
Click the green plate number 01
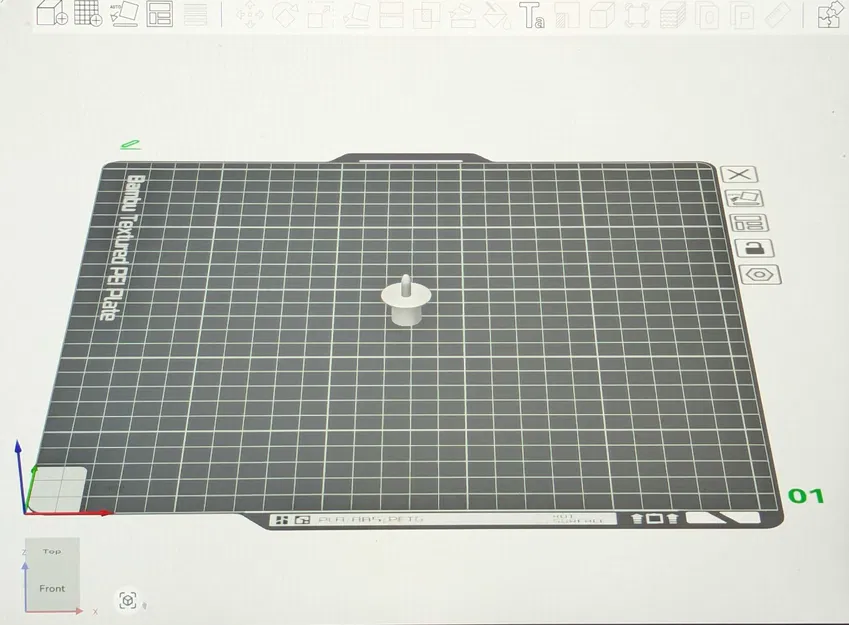tap(806, 496)
